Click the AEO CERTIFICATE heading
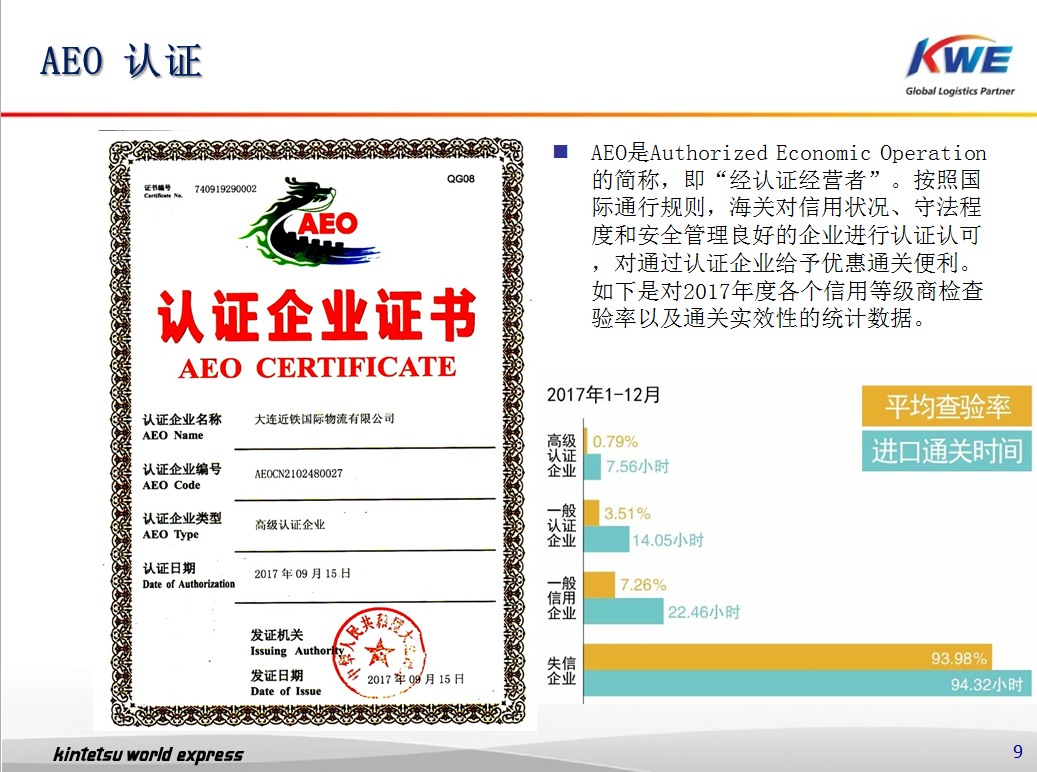Image resolution: width=1037 pixels, height=772 pixels. (x=317, y=367)
